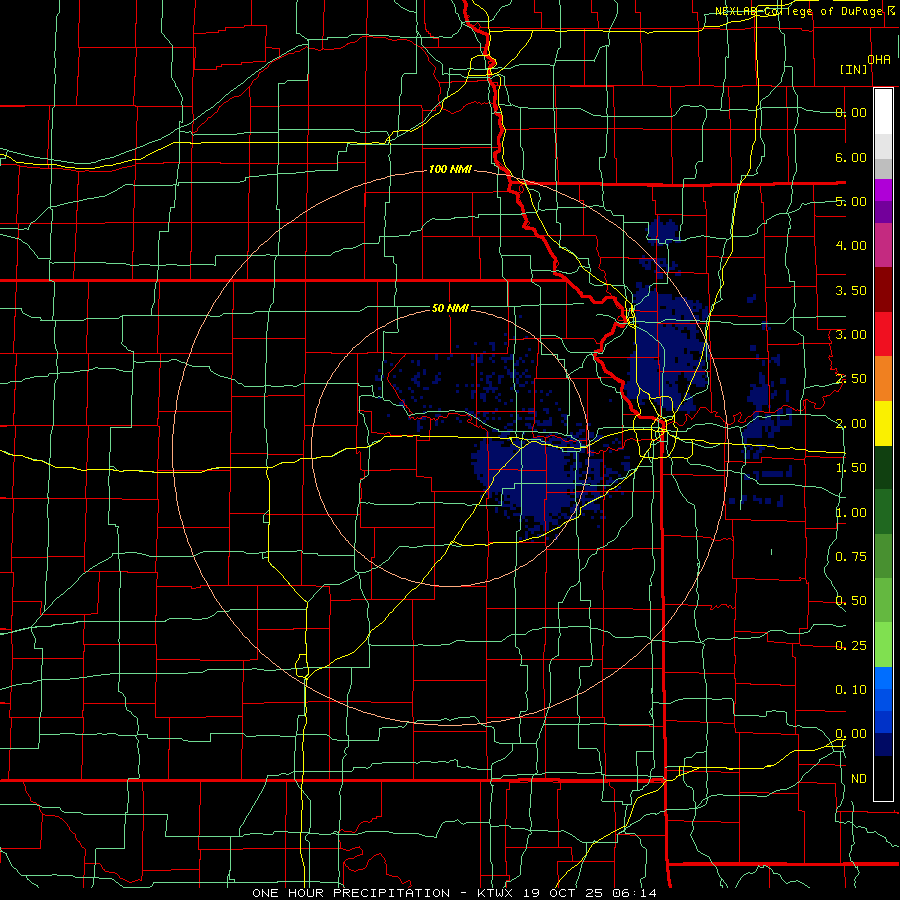Click the 0.25 legend value

851,646
